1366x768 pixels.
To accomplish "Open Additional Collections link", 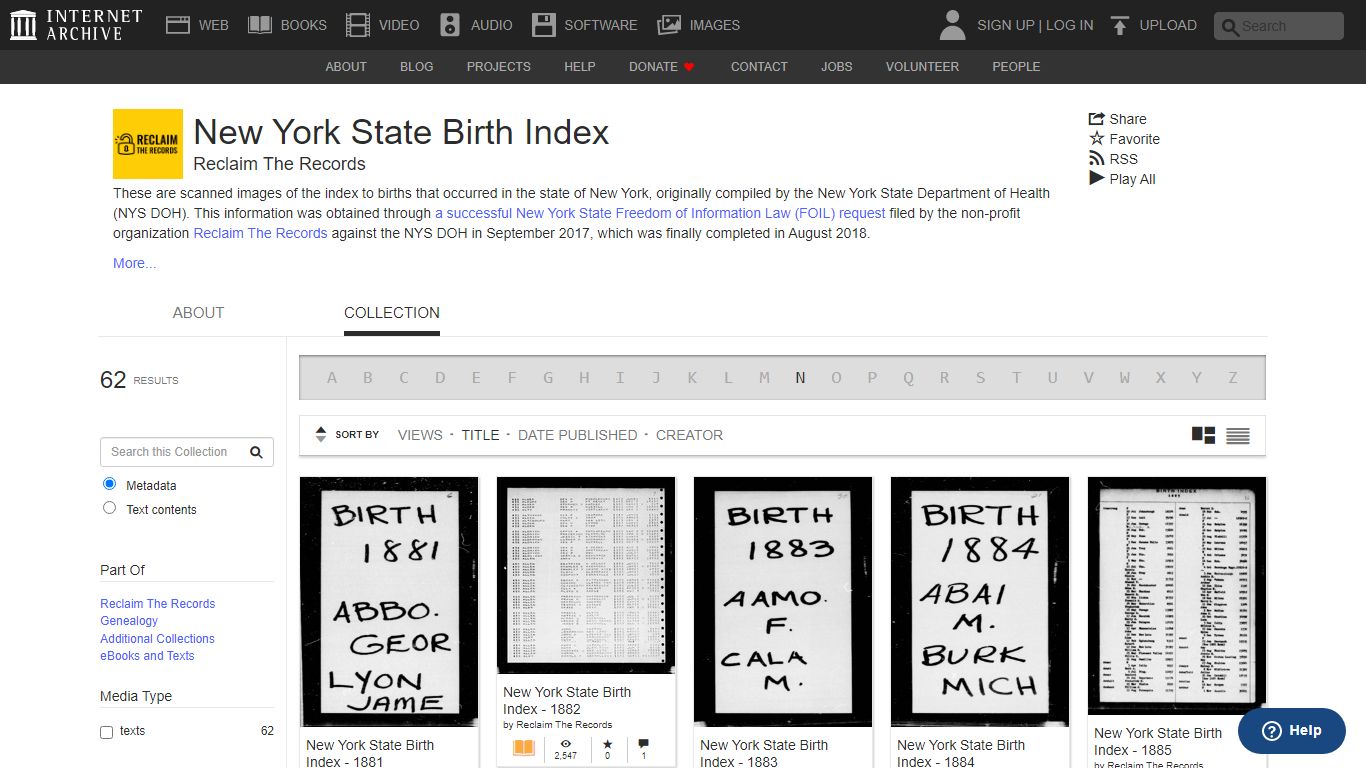I will click(157, 639).
